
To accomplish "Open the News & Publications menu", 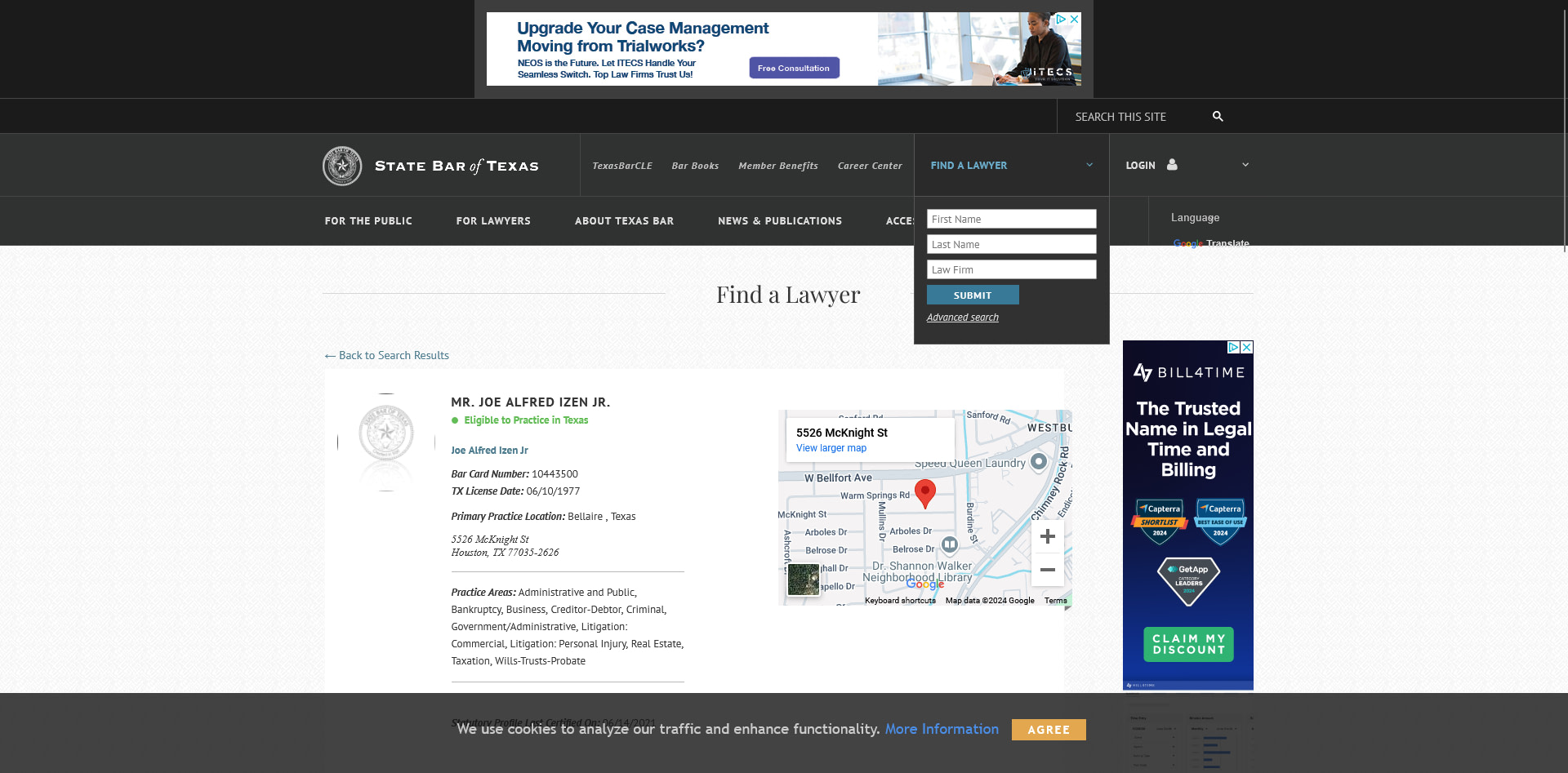I will [780, 221].
